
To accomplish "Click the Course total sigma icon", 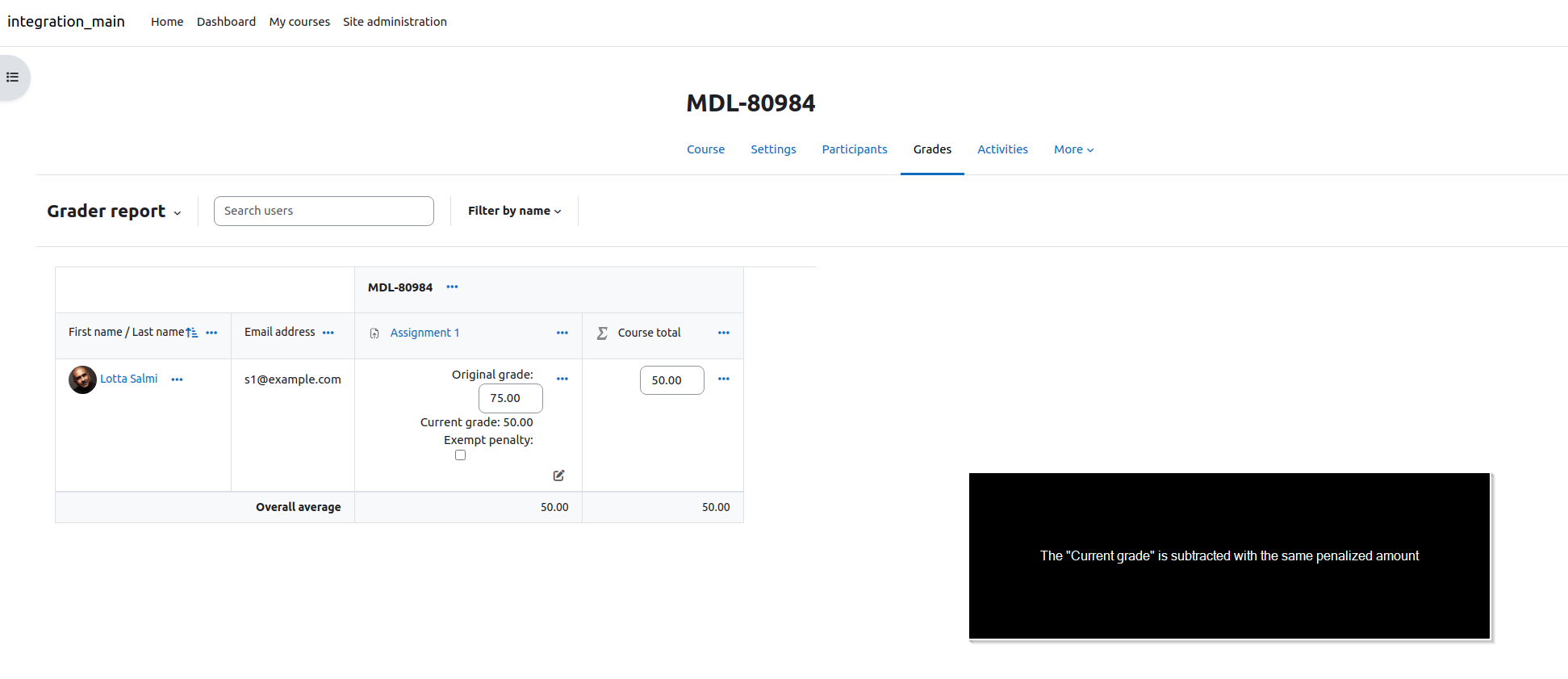I will click(602, 333).
